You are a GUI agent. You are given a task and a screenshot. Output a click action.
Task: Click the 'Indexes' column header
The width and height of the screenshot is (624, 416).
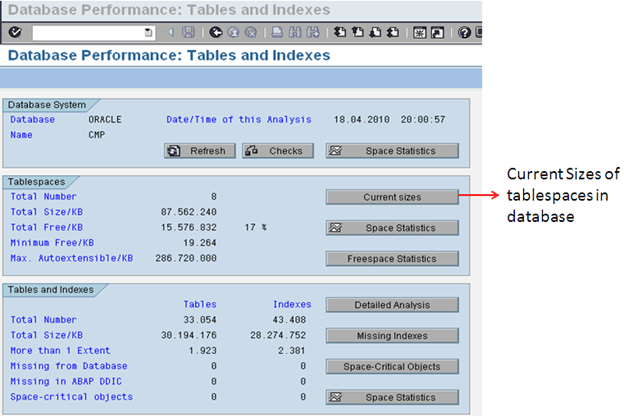point(292,305)
